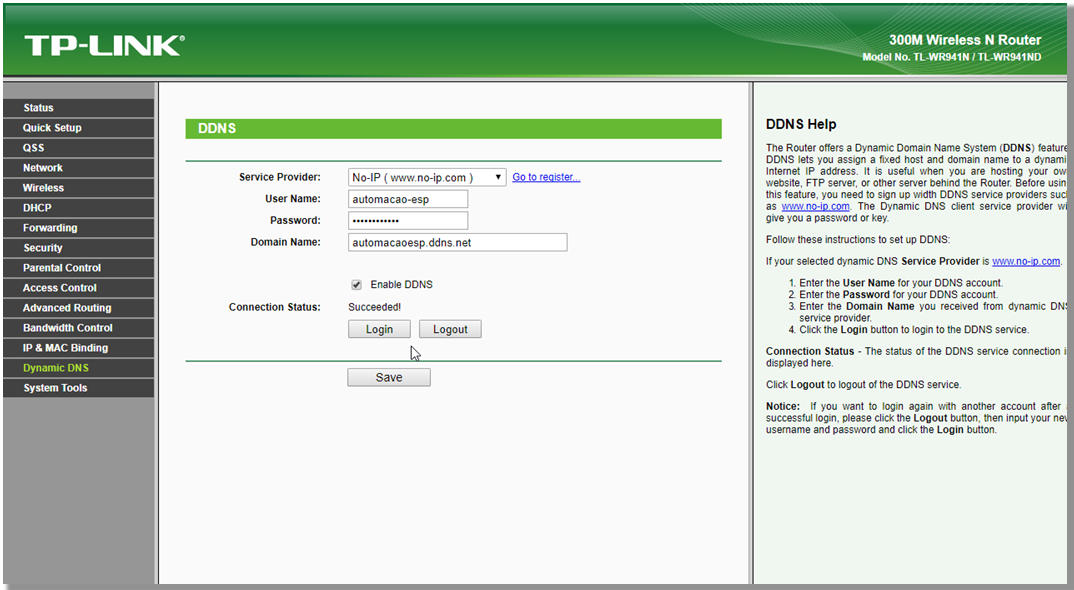Viewport: 1074px width, 590px height.
Task: Go to Bandwidth Control page
Action: pos(78,328)
